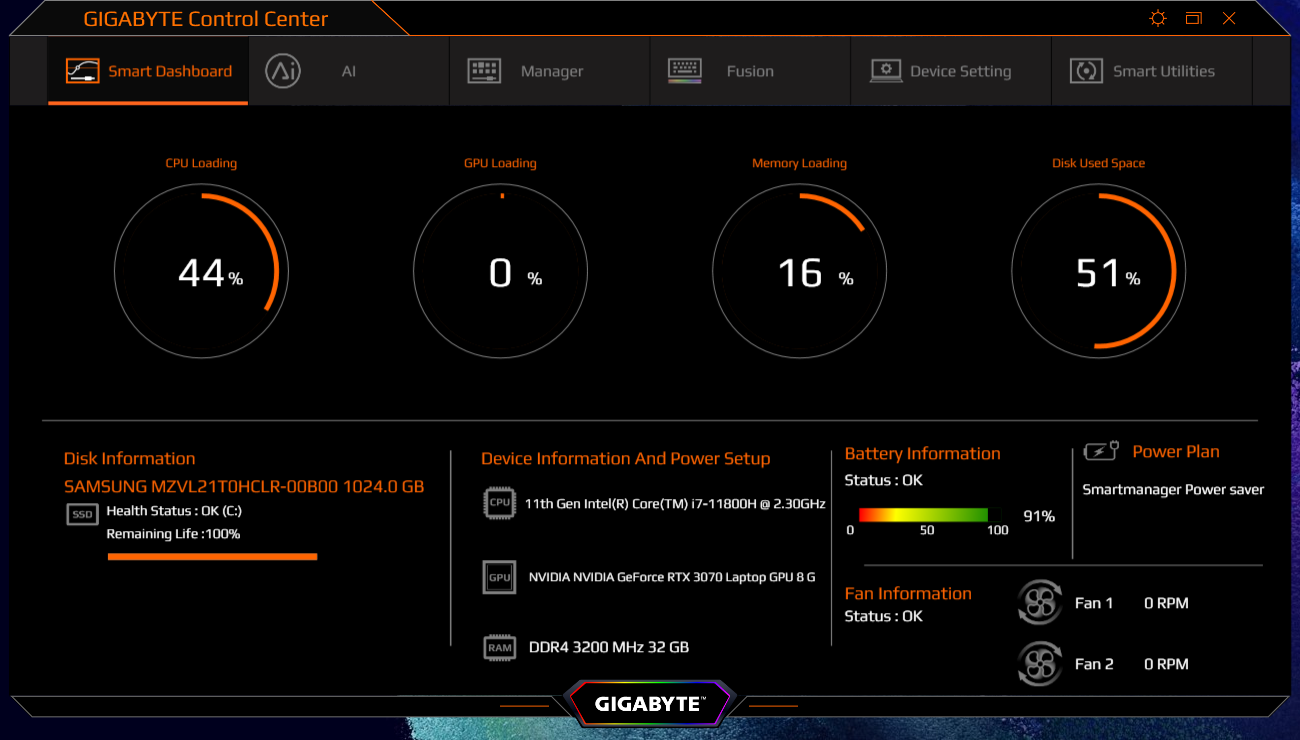Click the RAM memory icon
Screen dimensions: 1300x740
pyautogui.click(x=499, y=647)
